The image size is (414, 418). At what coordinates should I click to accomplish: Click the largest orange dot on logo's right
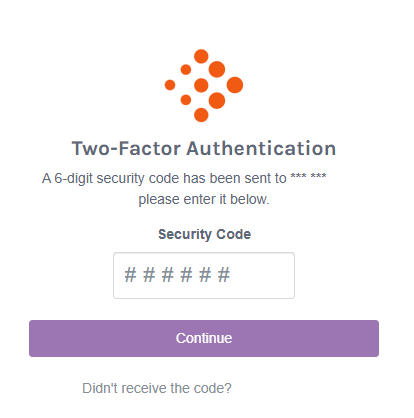[235, 85]
